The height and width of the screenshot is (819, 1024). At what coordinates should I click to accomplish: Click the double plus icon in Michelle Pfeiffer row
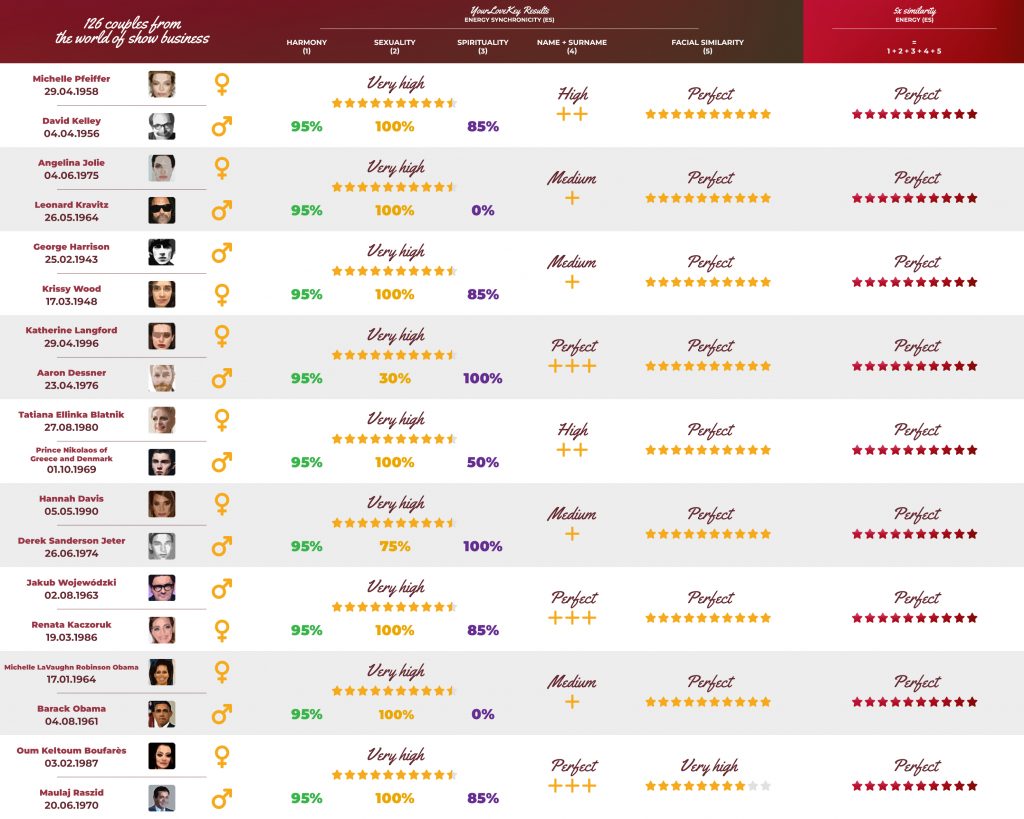[x=572, y=115]
